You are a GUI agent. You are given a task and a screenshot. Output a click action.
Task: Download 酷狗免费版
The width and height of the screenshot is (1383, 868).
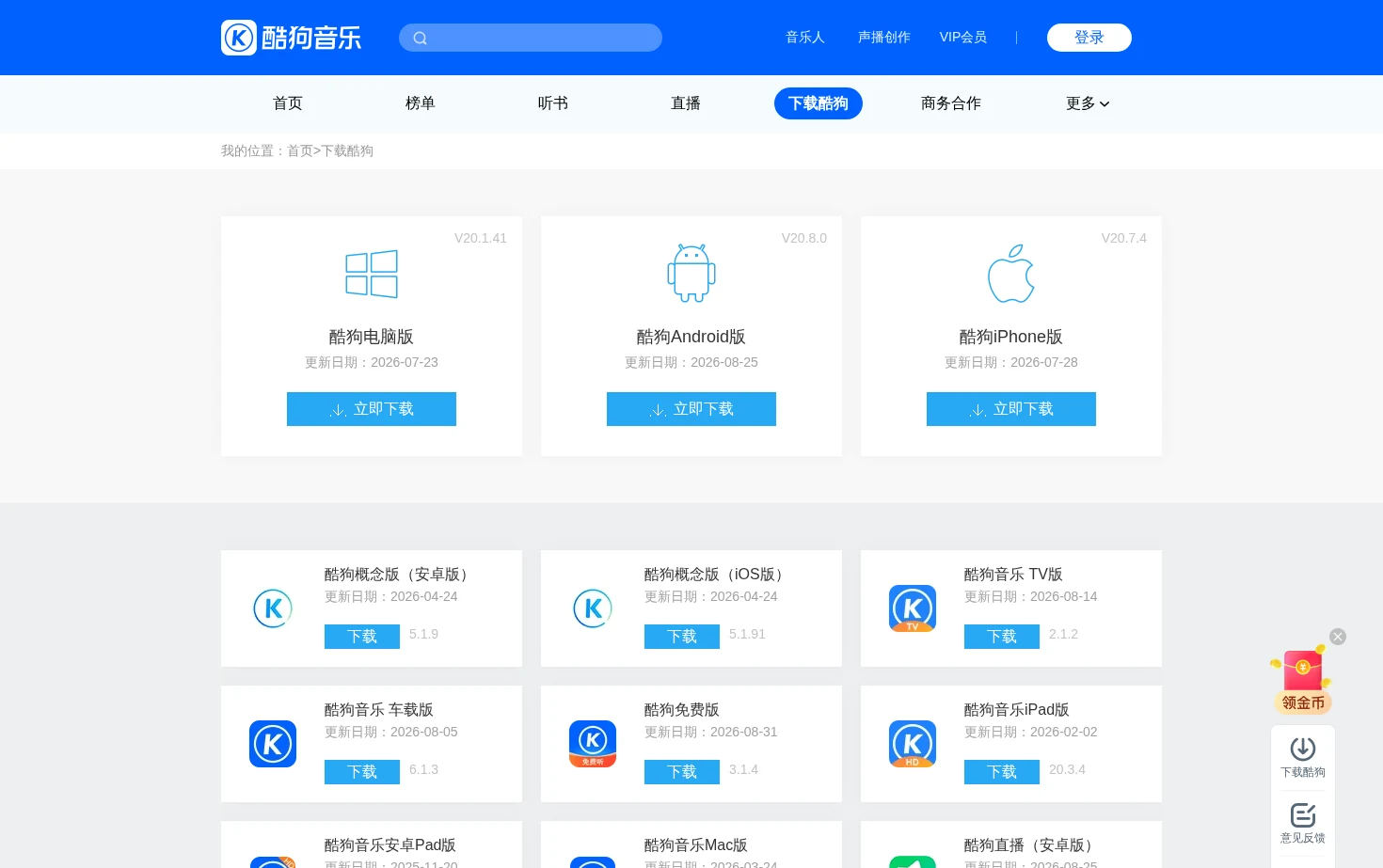coord(682,772)
